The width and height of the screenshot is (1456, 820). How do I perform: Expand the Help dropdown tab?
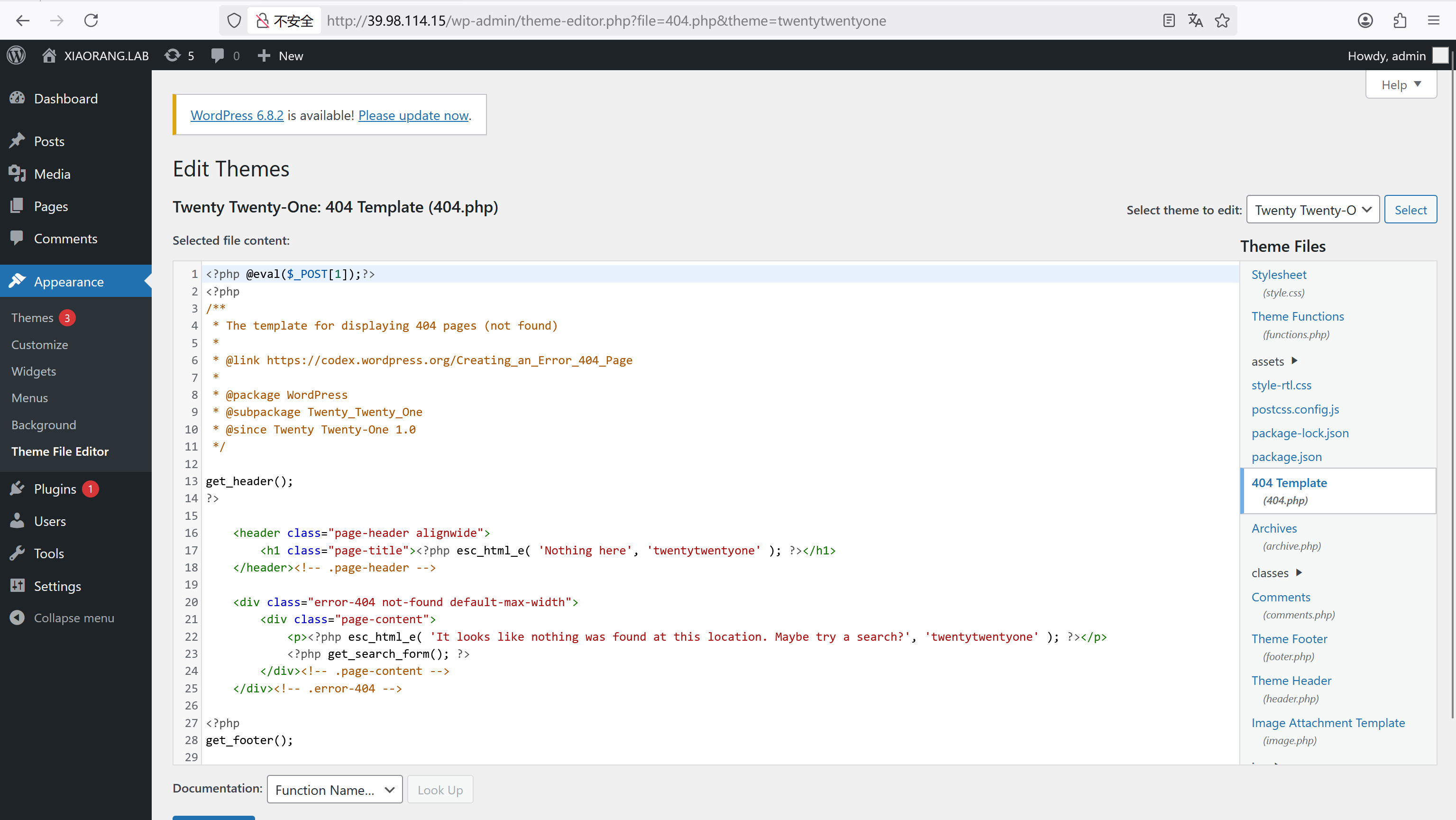click(x=1401, y=85)
